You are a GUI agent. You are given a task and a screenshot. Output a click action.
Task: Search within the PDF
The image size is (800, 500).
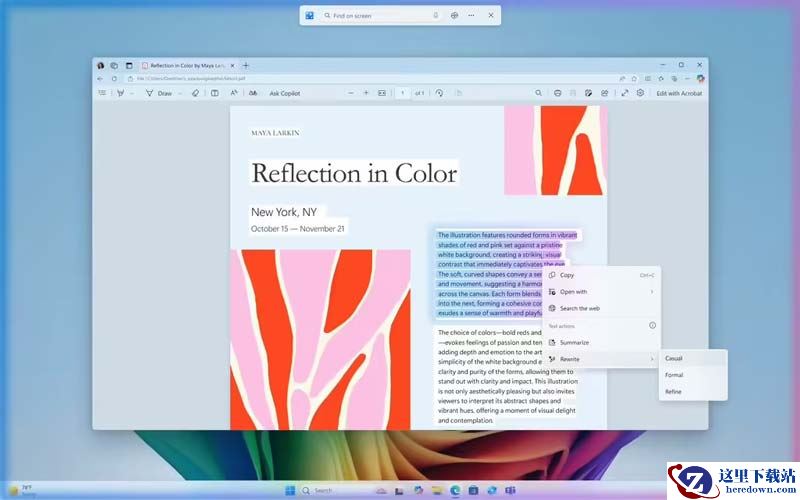[538, 93]
